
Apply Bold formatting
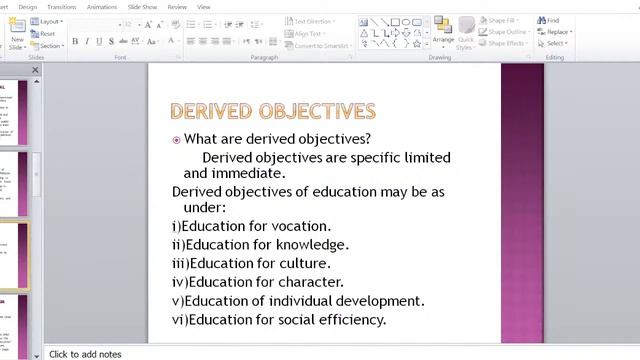click(x=75, y=42)
